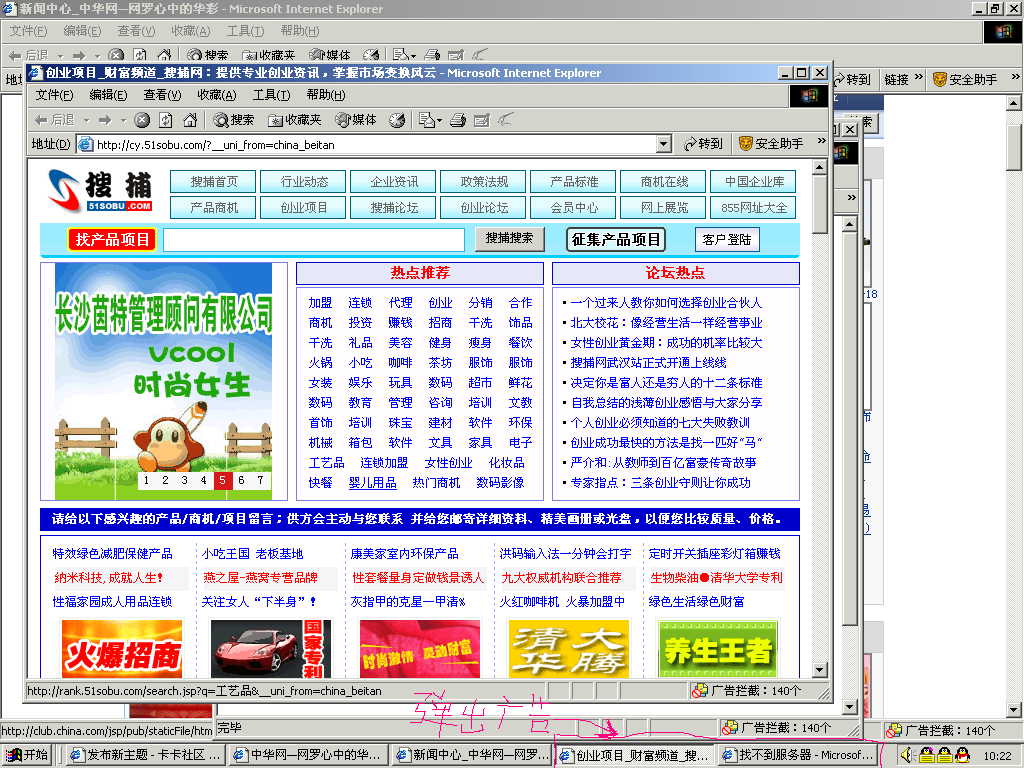Click the product search input field

pyautogui.click(x=313, y=240)
